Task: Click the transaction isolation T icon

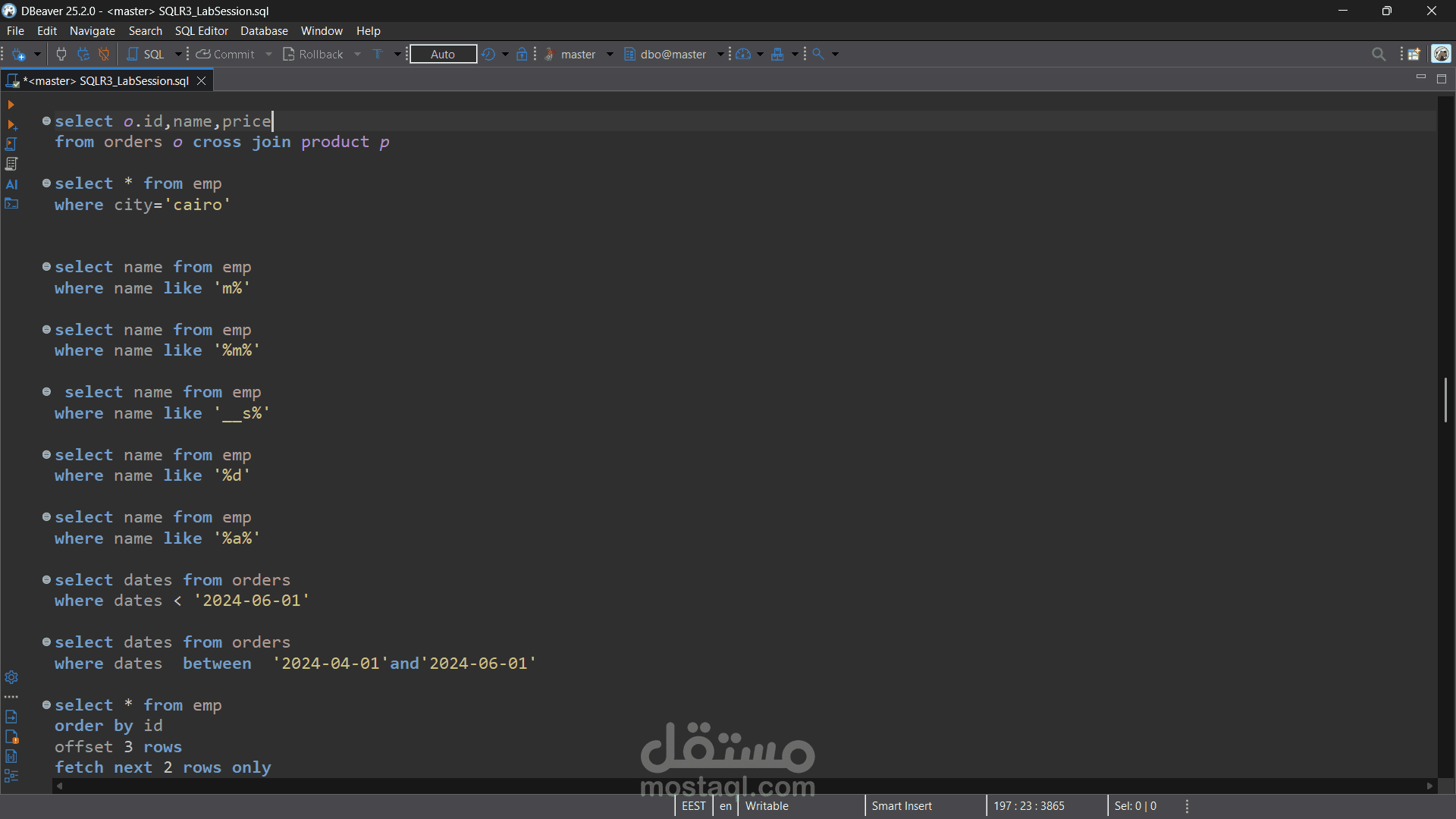Action: click(x=378, y=55)
